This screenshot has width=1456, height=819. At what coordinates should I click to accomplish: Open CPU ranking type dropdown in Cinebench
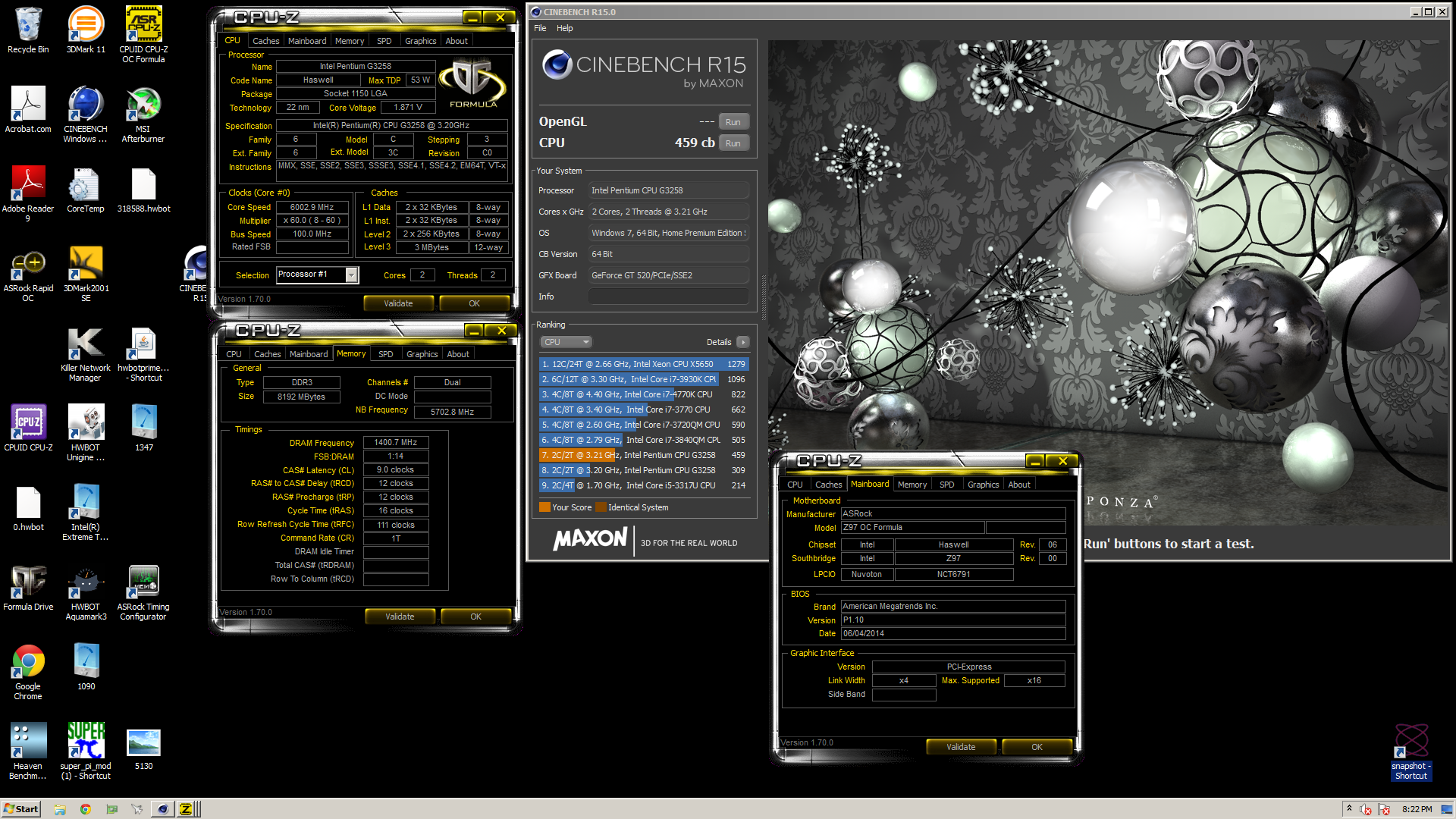[x=566, y=342]
